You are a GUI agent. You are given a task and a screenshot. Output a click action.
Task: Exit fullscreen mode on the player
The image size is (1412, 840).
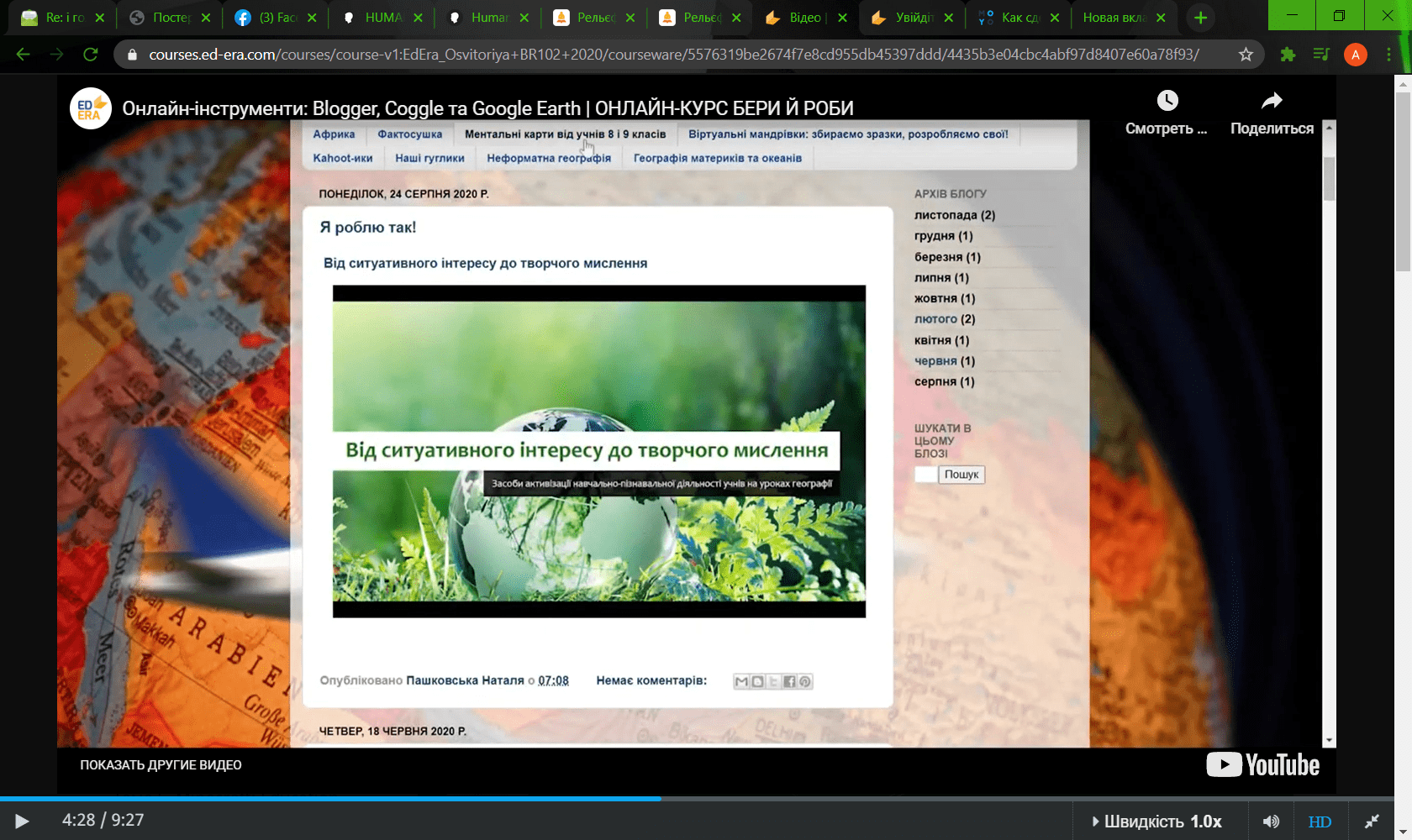point(1372,822)
